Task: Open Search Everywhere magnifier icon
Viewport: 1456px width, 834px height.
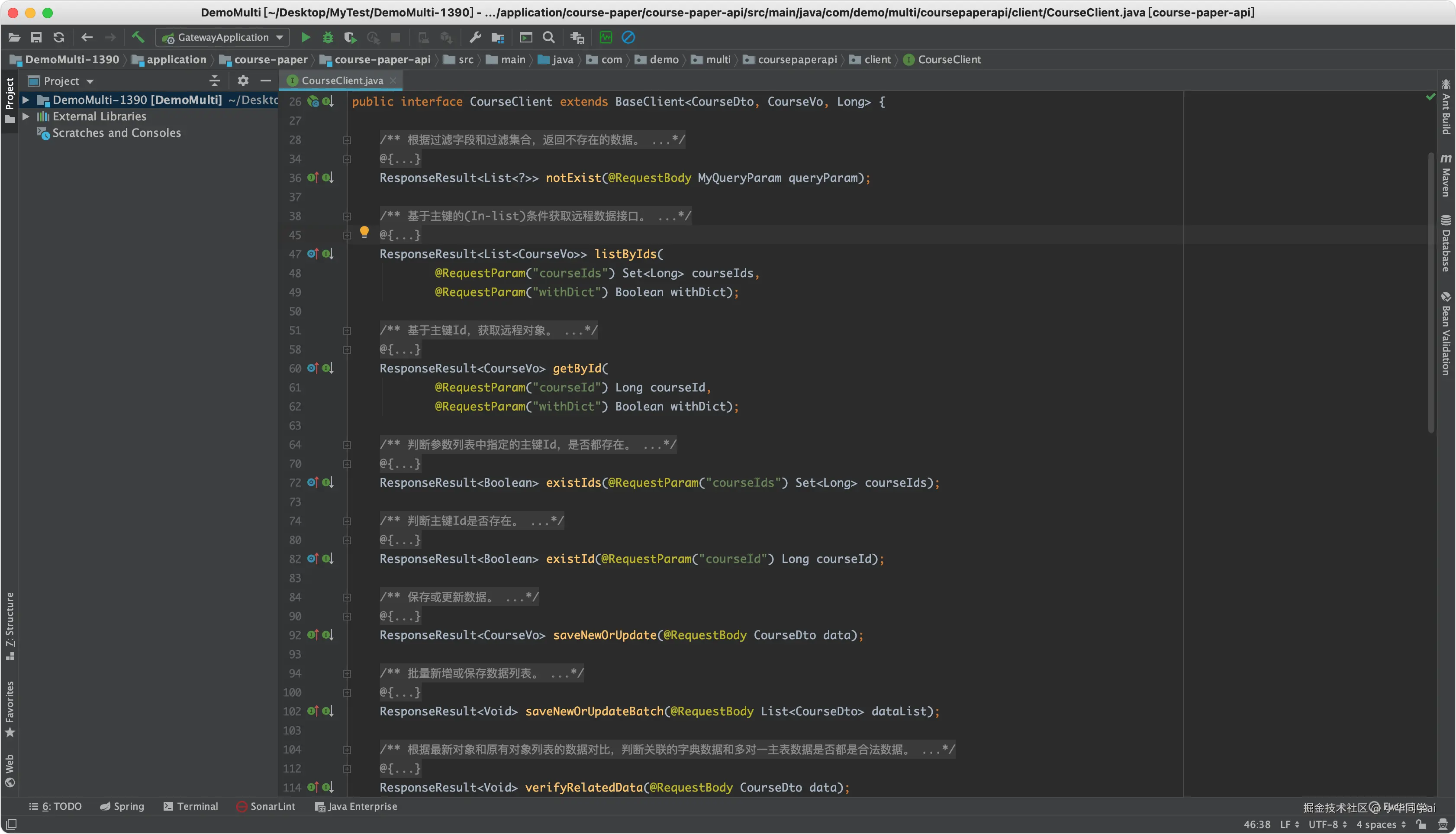Action: pyautogui.click(x=548, y=38)
